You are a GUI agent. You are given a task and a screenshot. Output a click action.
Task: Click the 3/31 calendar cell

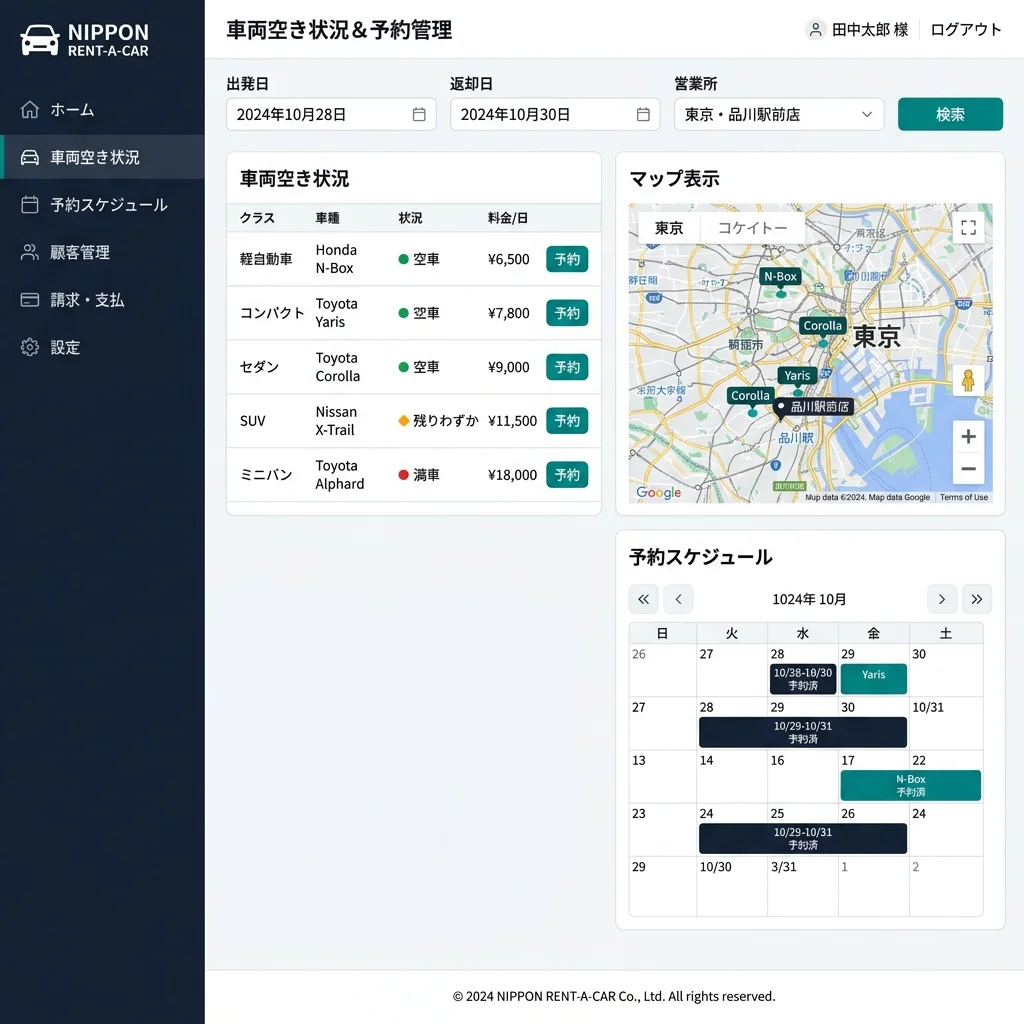tap(803, 886)
